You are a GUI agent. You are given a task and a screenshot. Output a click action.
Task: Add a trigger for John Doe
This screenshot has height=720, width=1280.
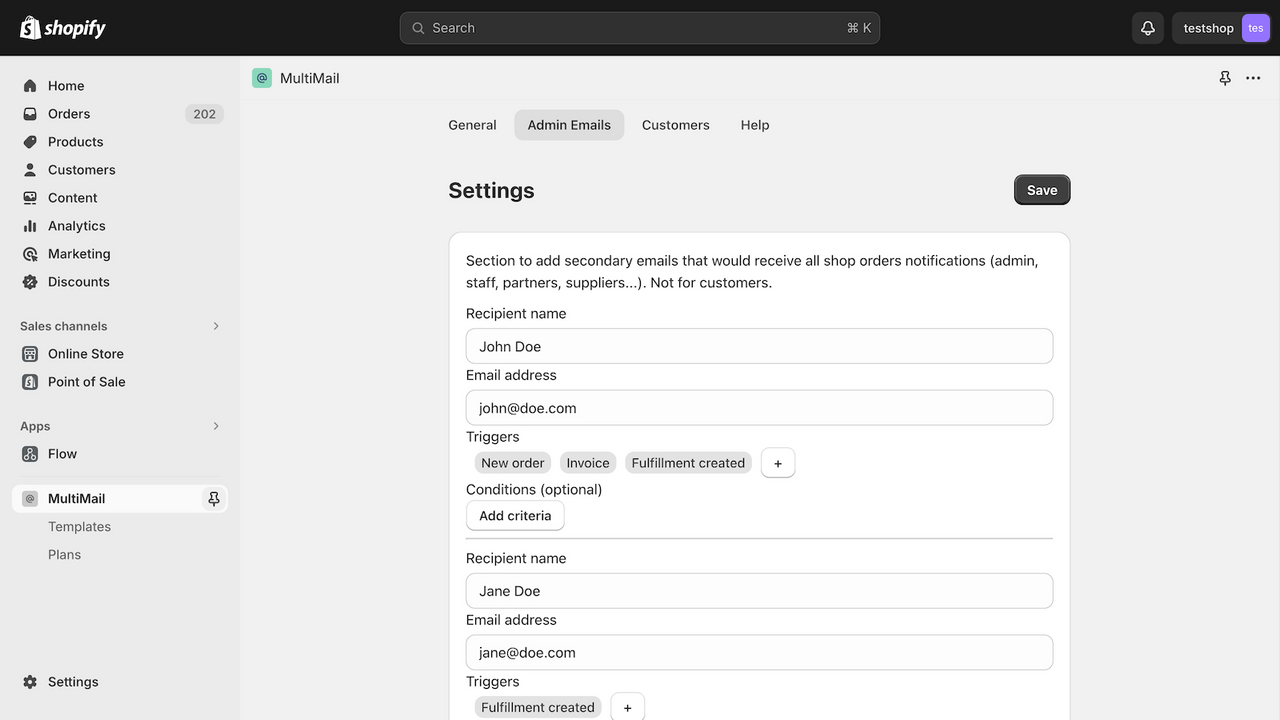(x=778, y=463)
